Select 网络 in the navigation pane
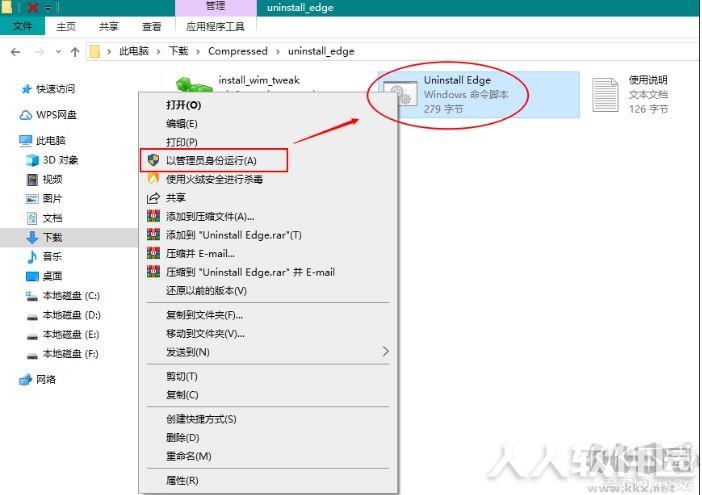This screenshot has width=702, height=495. tap(38, 380)
